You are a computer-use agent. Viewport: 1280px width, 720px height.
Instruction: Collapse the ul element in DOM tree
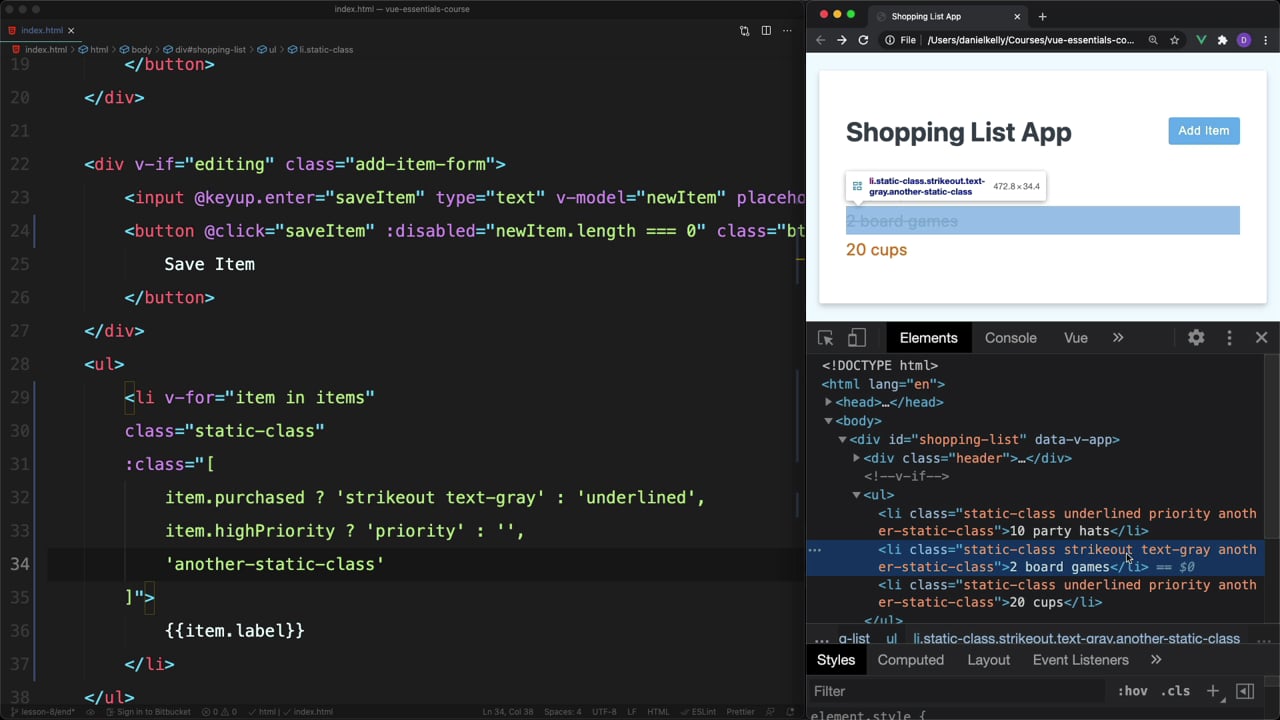(x=856, y=495)
